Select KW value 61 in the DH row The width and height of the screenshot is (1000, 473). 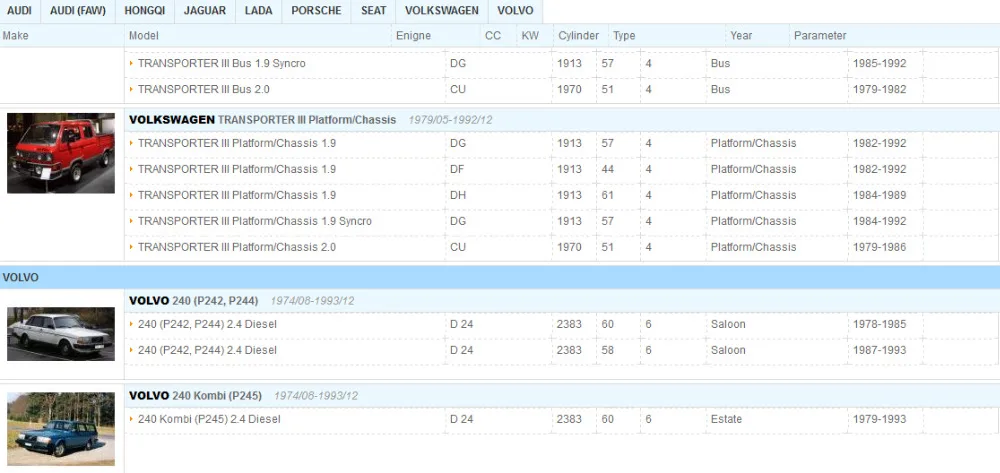[607, 195]
